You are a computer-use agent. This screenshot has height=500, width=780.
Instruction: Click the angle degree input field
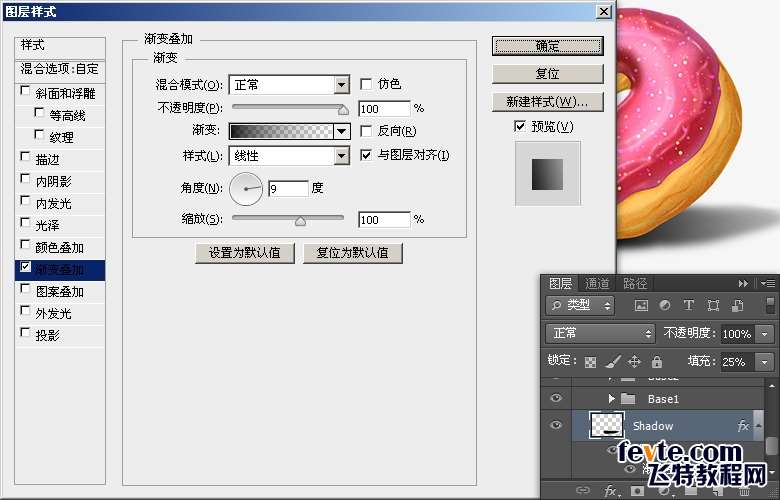click(x=289, y=189)
